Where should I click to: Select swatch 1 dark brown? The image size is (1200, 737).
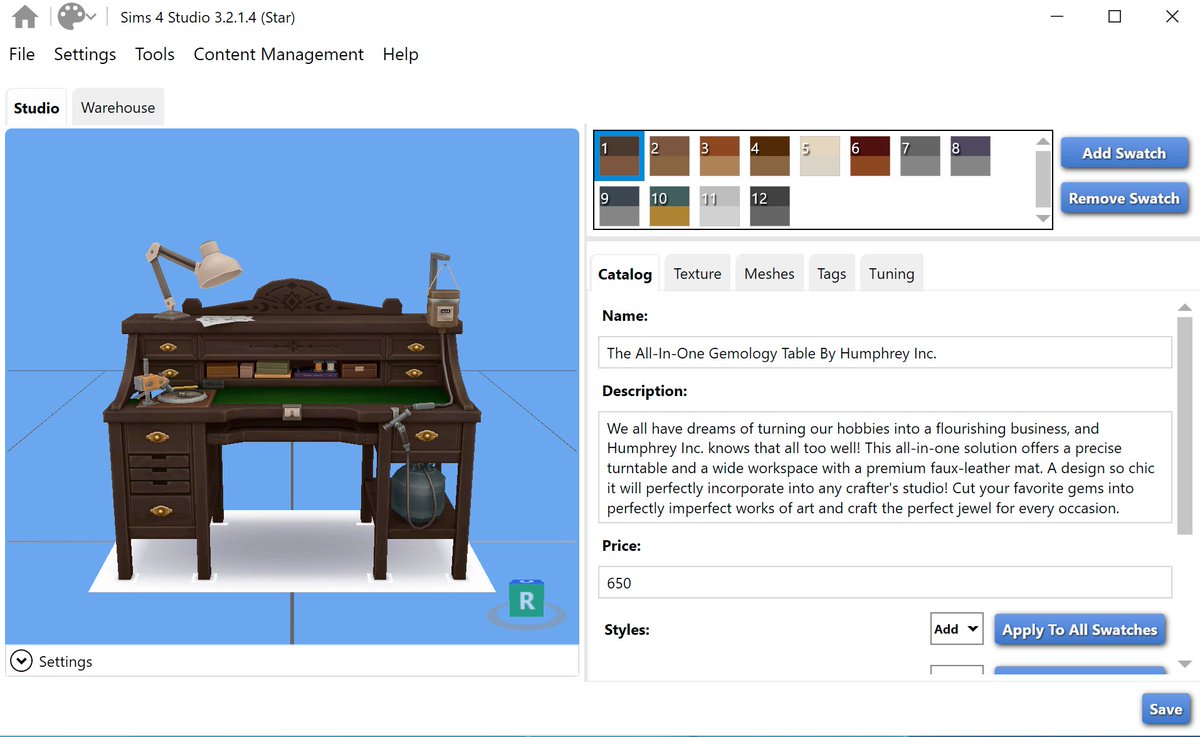(619, 156)
